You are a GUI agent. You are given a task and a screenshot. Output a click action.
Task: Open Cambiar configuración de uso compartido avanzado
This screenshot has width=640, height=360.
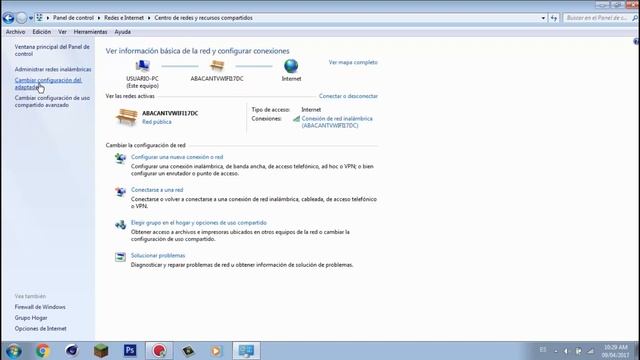52,102
